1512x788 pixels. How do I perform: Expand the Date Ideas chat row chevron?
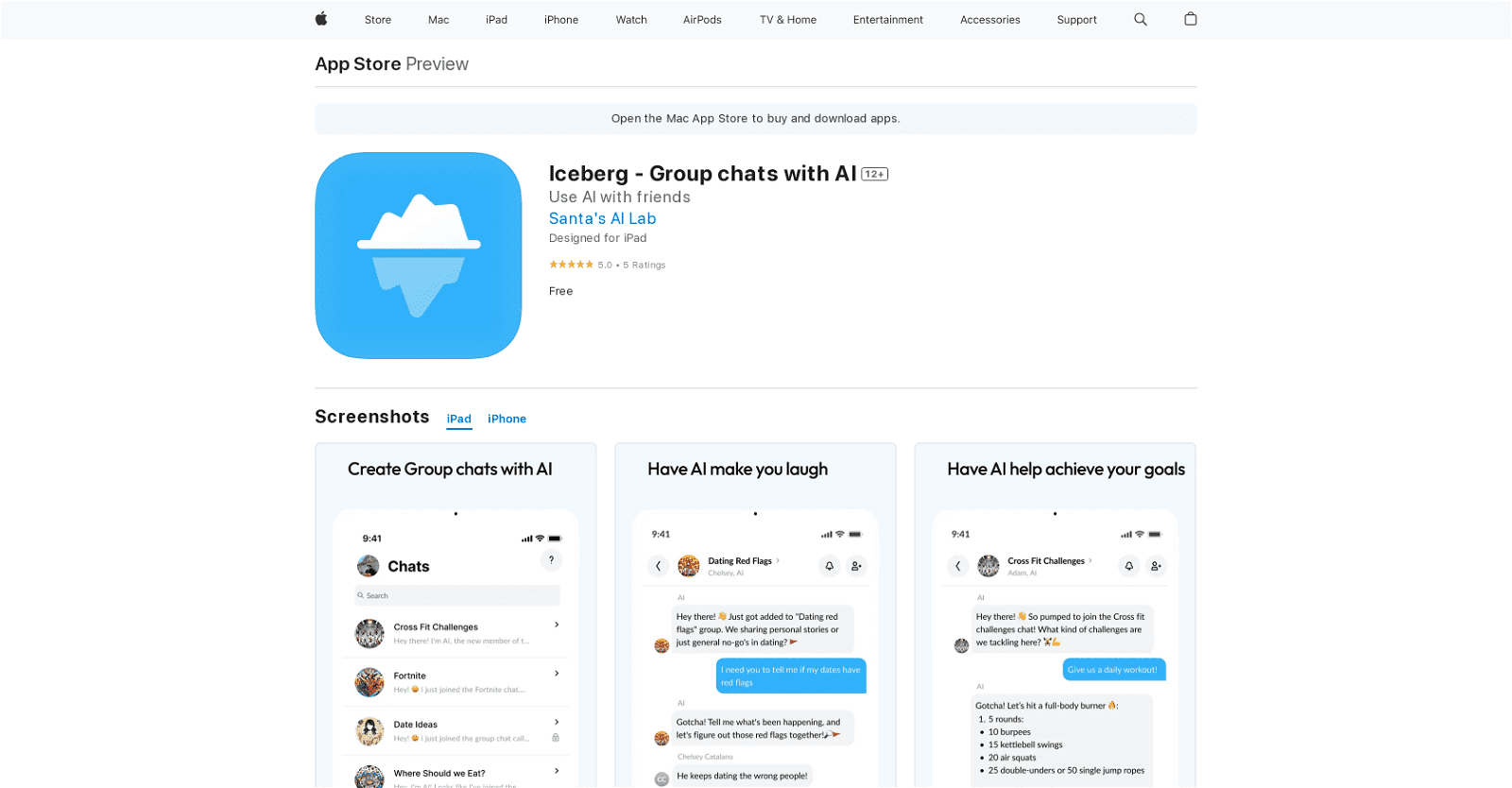[x=557, y=722]
